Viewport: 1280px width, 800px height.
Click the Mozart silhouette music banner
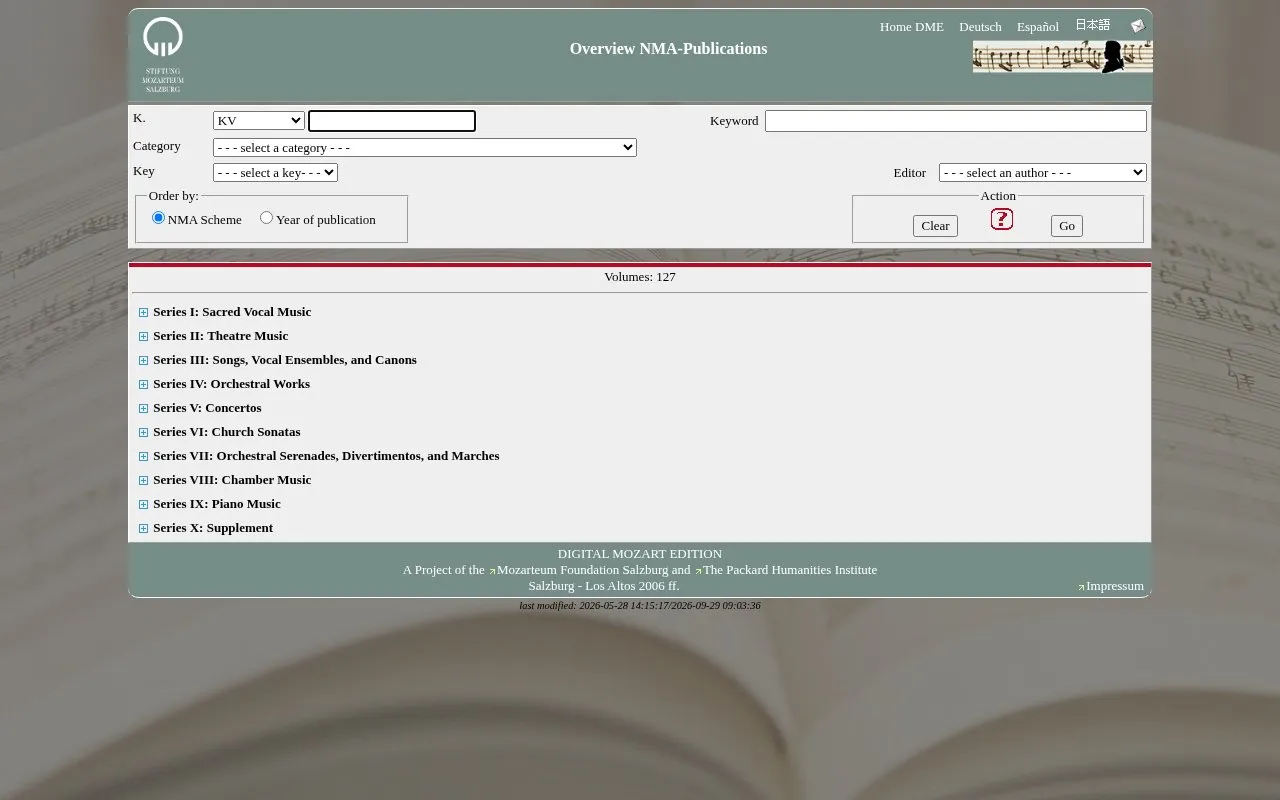coord(1062,57)
